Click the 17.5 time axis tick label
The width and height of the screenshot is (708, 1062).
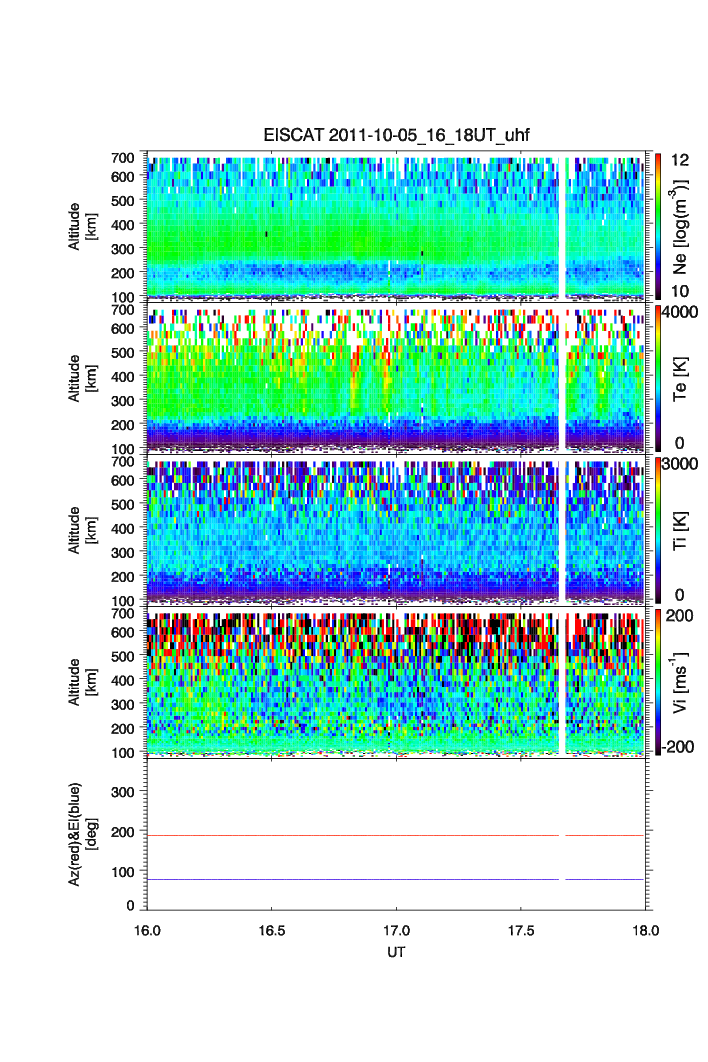pos(521,929)
